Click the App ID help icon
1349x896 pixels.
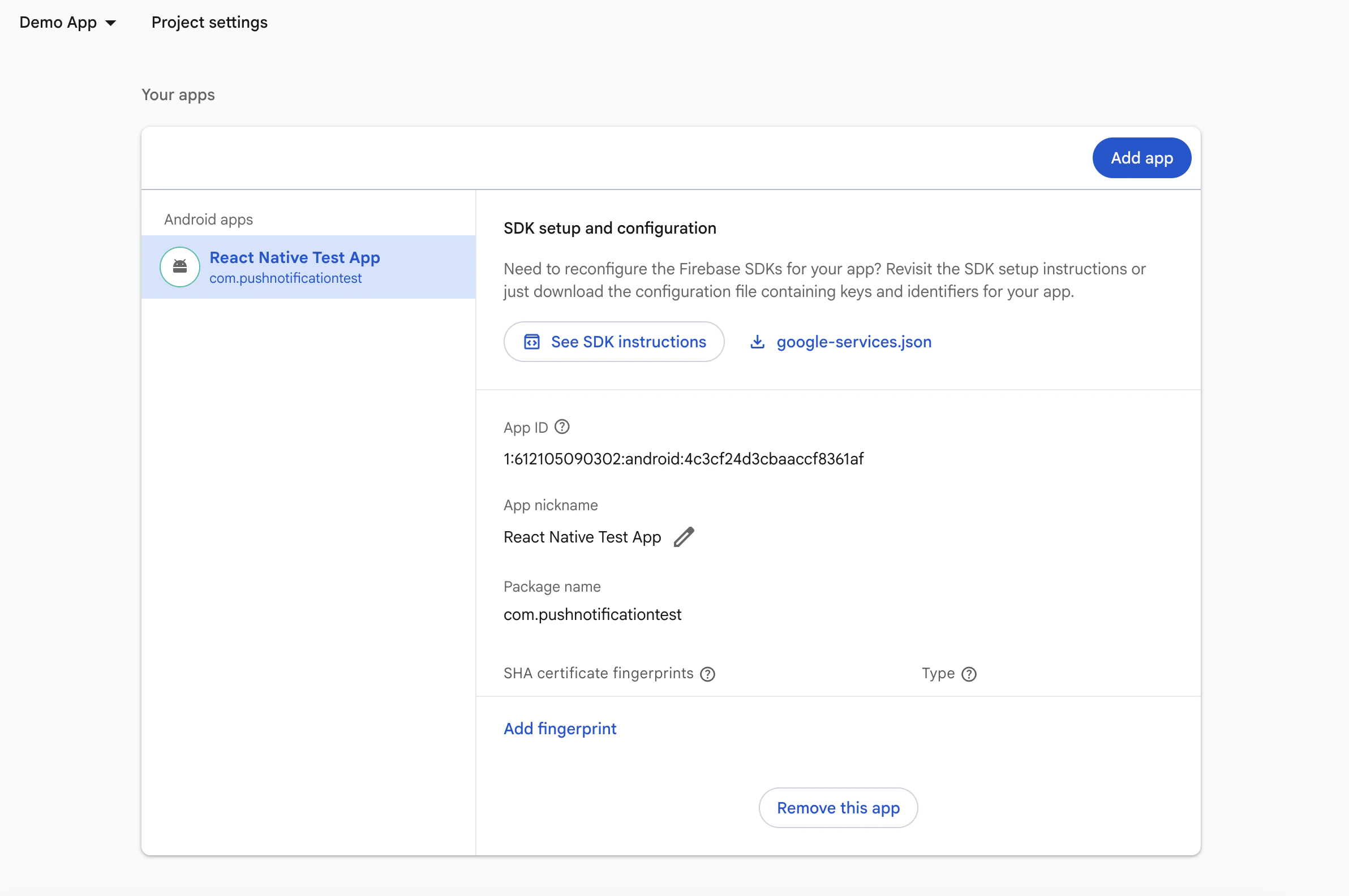click(562, 426)
